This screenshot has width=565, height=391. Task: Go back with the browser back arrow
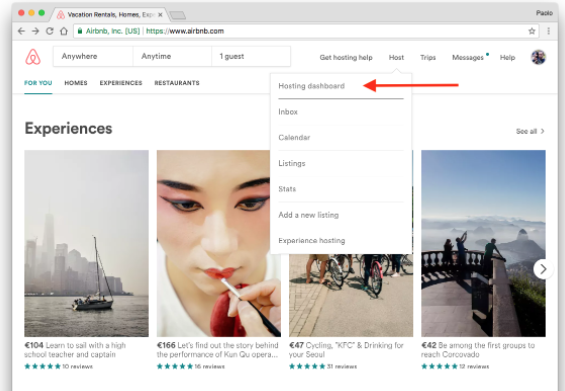pos(21,31)
